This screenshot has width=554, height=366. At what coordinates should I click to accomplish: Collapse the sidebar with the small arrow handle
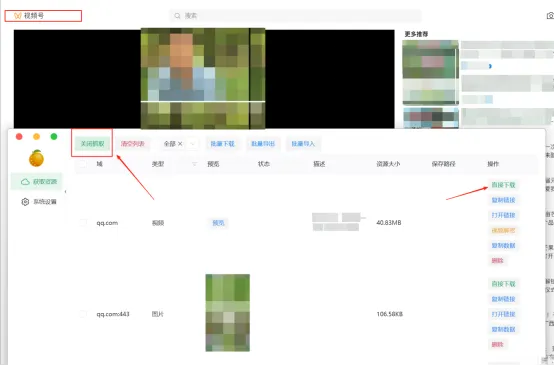point(65,191)
